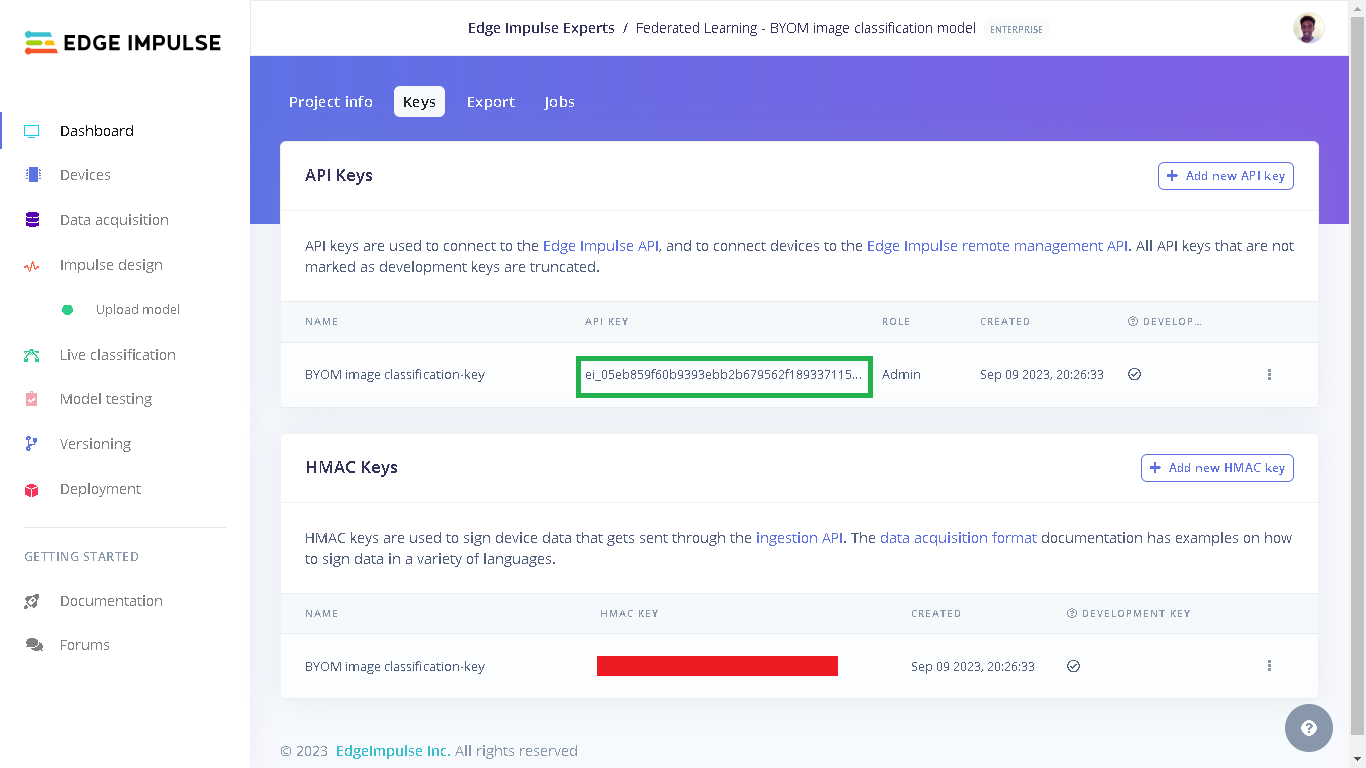Click the GETTING STARTED sidebar heading
This screenshot has width=1366, height=768.
coord(81,557)
